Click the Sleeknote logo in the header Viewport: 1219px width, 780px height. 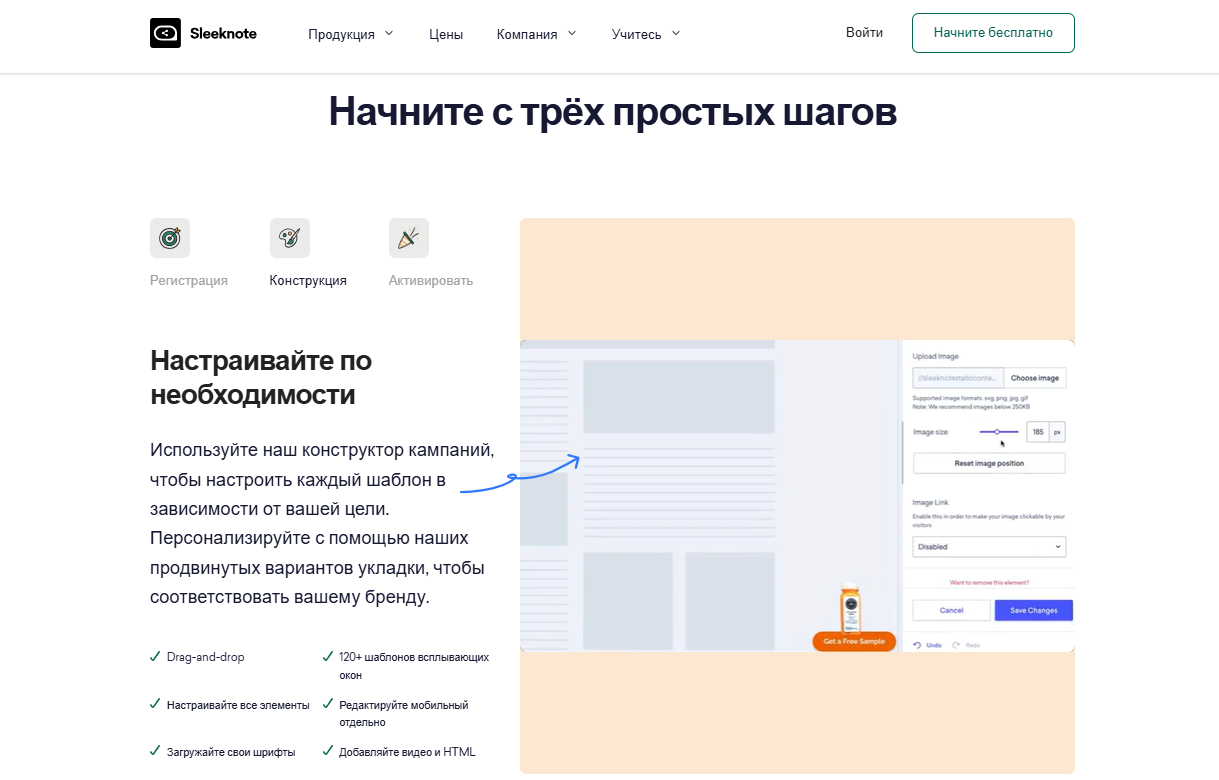(x=201, y=32)
